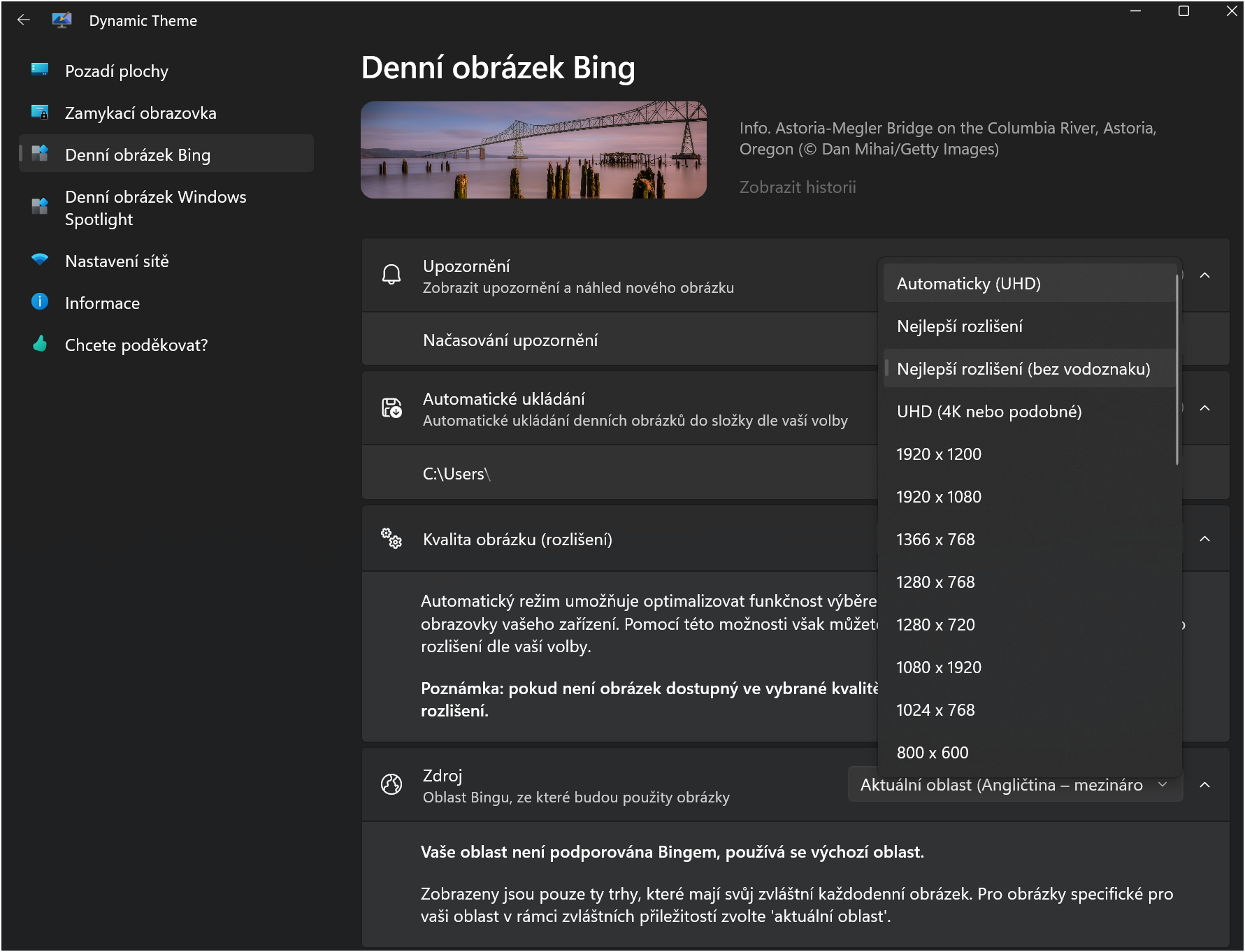Click the Astoria bridge preview thumbnail
1245x952 pixels.
tap(533, 150)
